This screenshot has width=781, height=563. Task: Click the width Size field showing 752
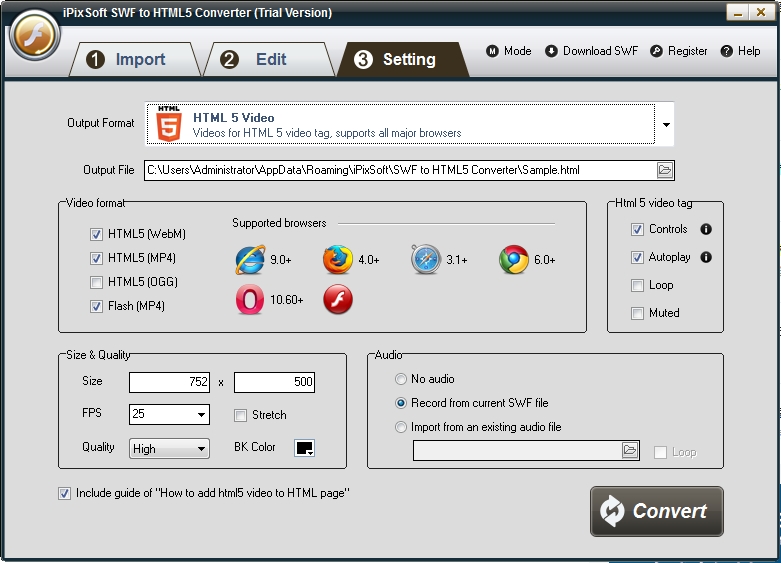click(169, 381)
